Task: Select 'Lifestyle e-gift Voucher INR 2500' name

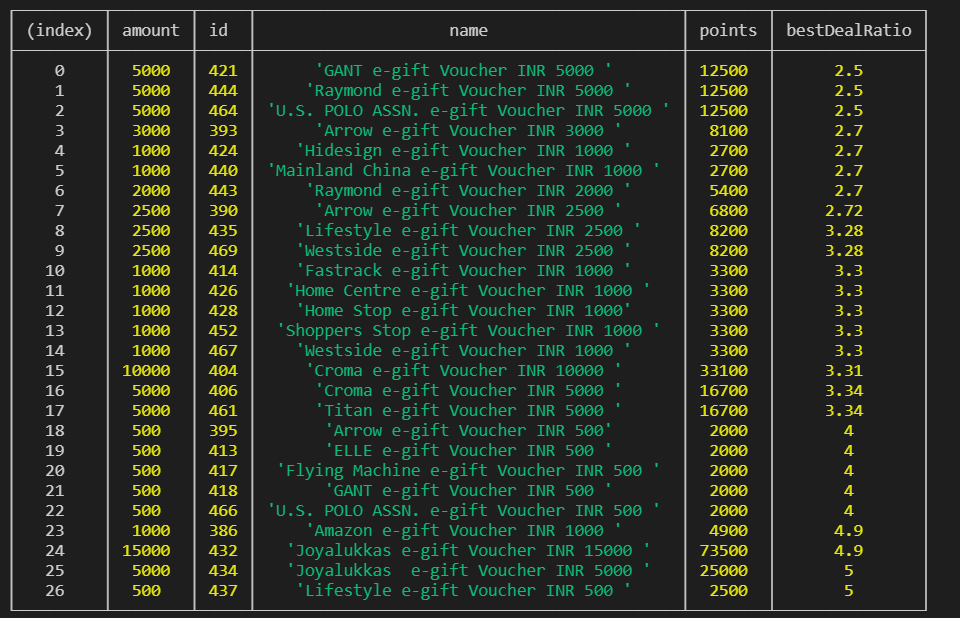Action: tap(468, 231)
